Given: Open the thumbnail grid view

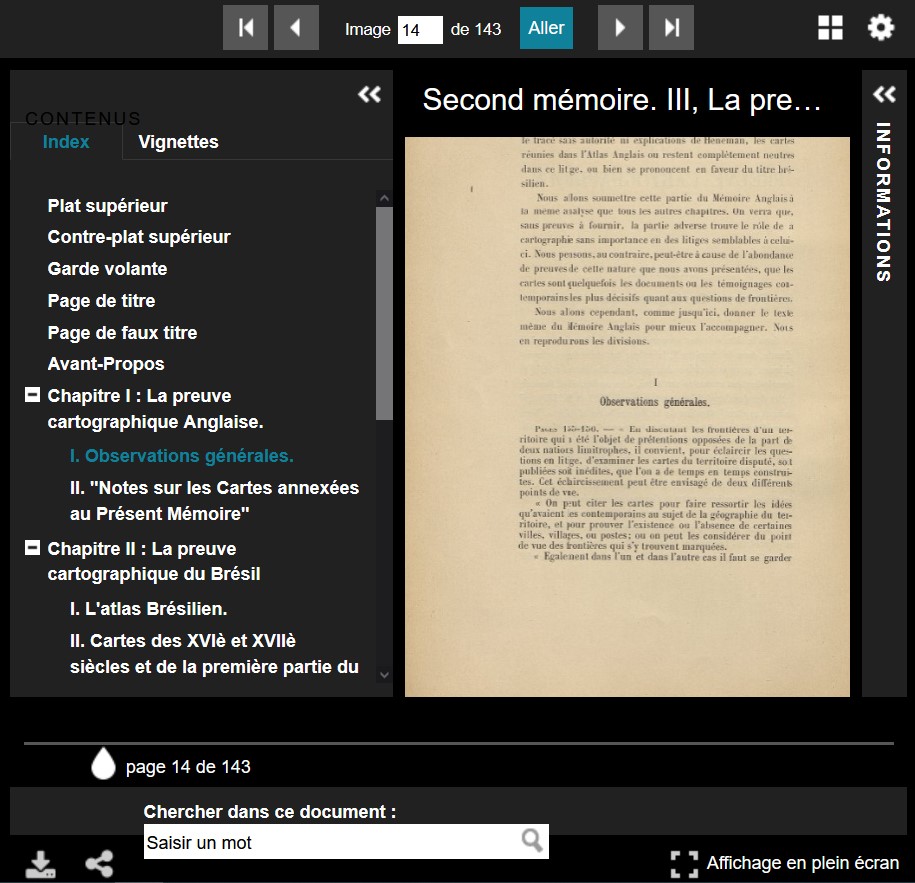Looking at the screenshot, I should (x=830, y=28).
